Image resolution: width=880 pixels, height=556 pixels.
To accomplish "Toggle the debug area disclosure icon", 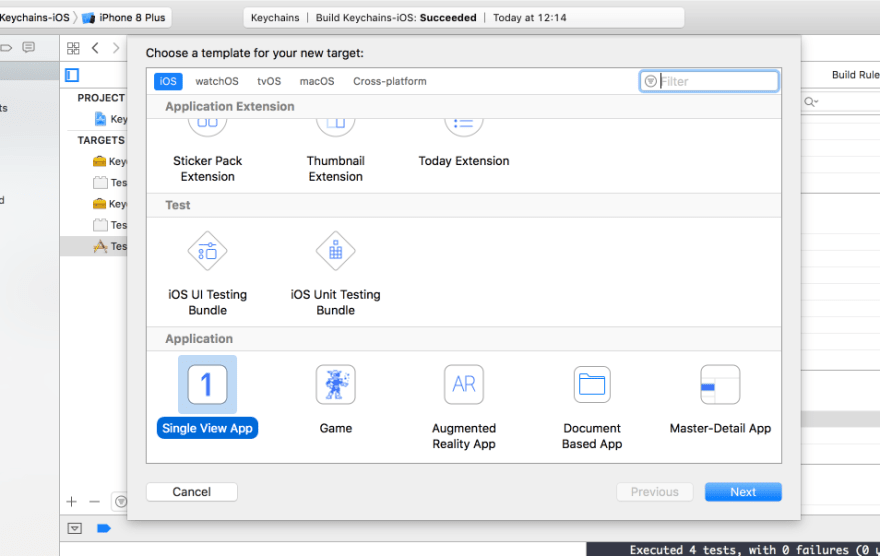I will [x=75, y=529].
